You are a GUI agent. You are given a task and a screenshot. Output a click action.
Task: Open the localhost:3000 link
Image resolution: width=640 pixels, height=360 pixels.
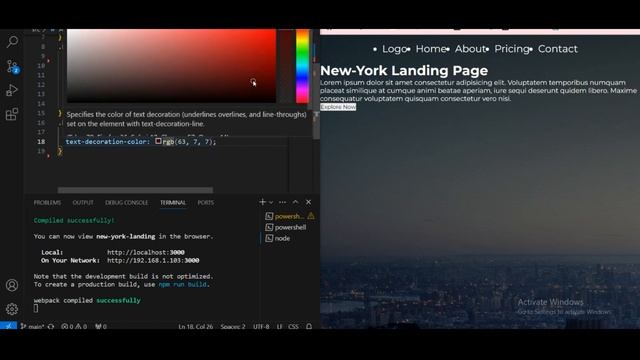146,252
